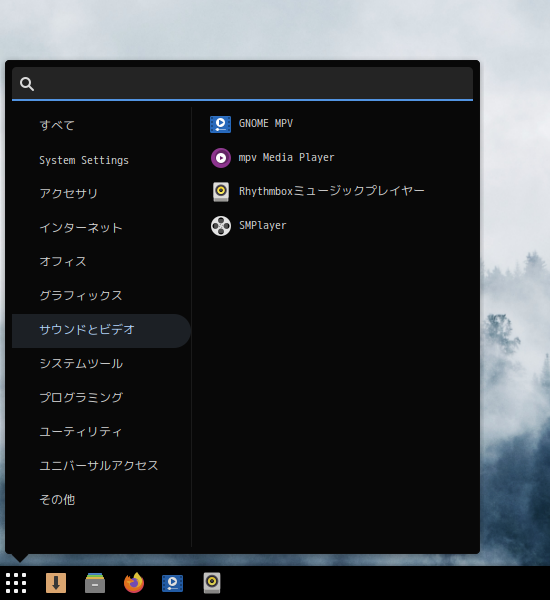Viewport: 550px width, 600px height.
Task: Open the System Settings category
Action: pos(84,160)
